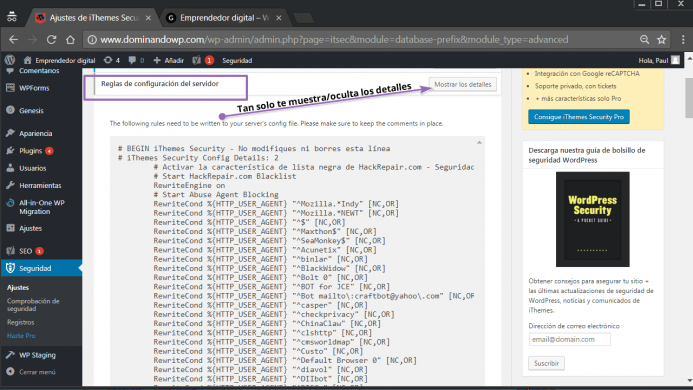Close the Ajustes de iThemes Security tab
The image size is (693, 390).
click(x=148, y=18)
